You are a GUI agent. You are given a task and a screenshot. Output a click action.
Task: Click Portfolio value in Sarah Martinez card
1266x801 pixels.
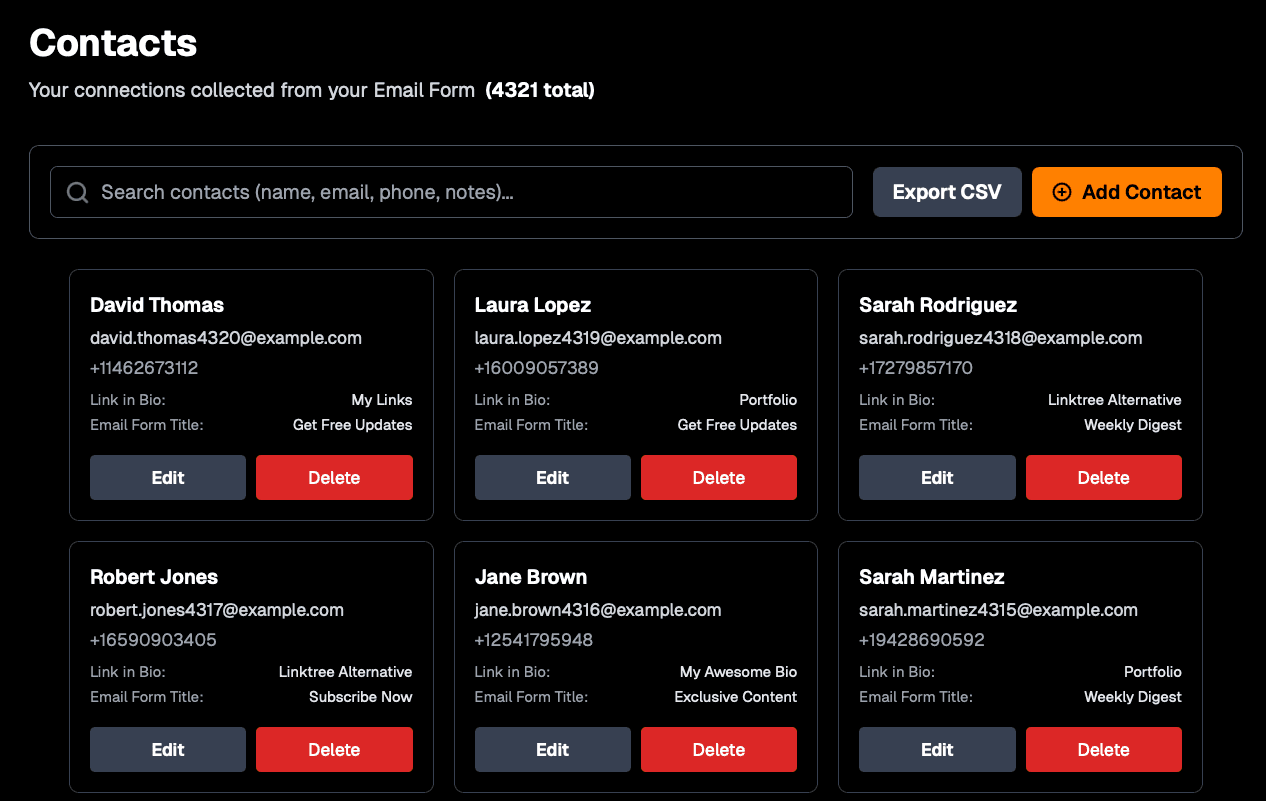(1153, 672)
